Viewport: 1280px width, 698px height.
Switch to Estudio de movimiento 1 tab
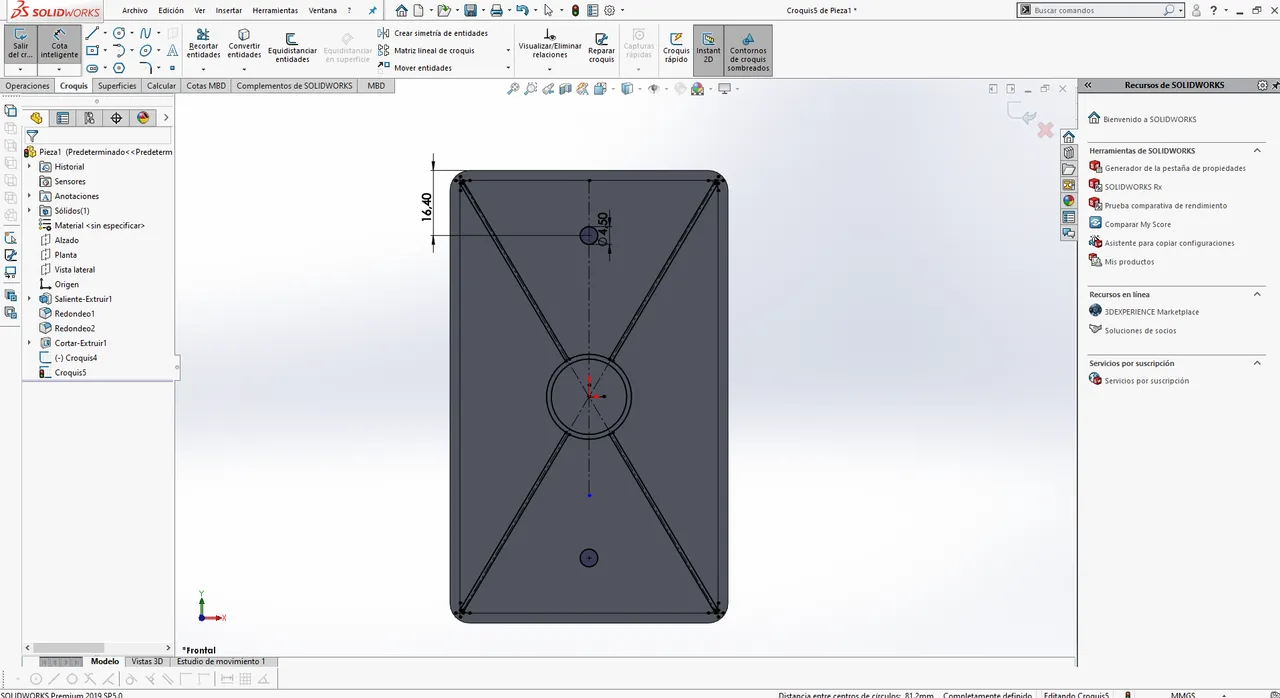click(x=221, y=661)
